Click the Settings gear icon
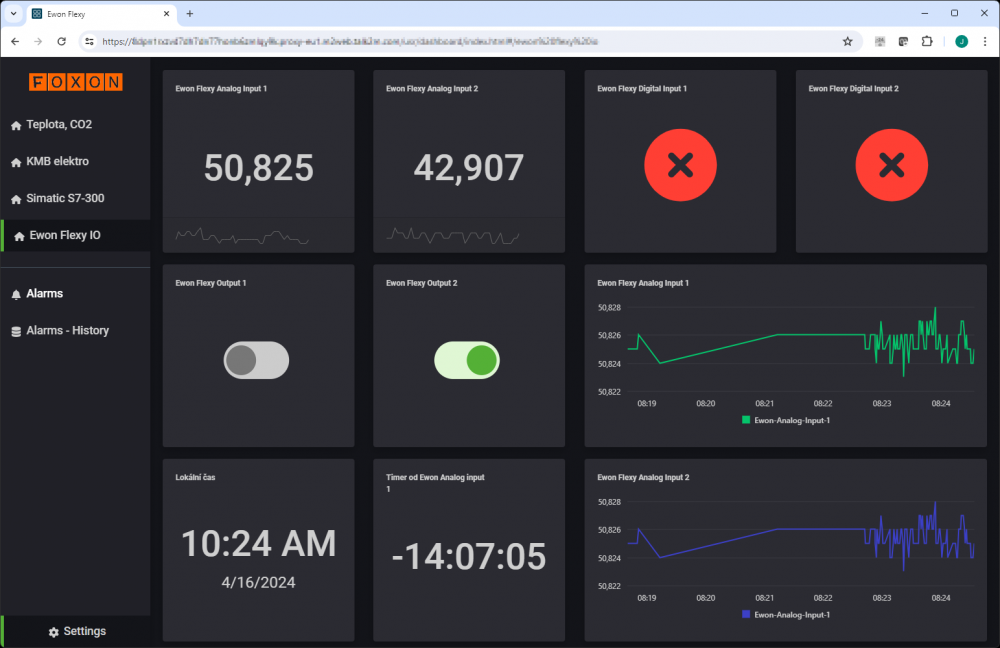This screenshot has height=648, width=1000. pyautogui.click(x=54, y=632)
